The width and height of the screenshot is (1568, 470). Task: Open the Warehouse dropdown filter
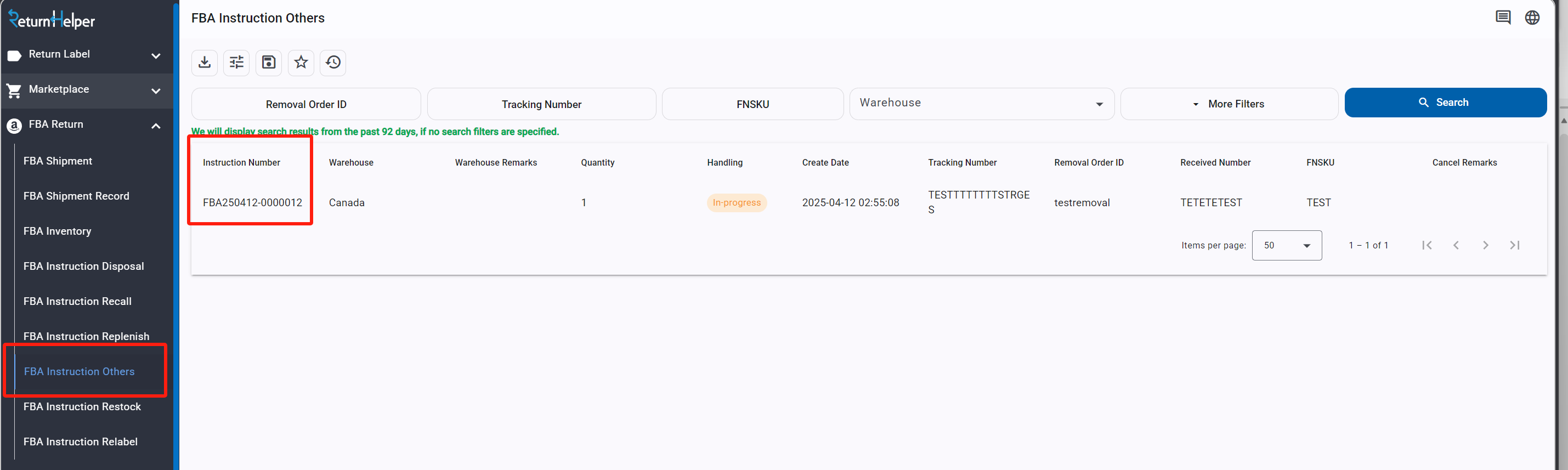[981, 104]
